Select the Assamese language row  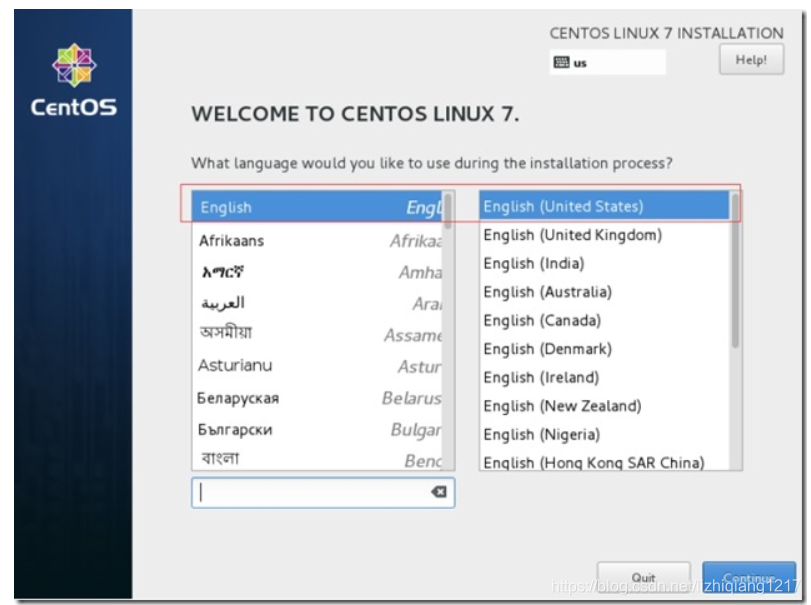(x=317, y=335)
